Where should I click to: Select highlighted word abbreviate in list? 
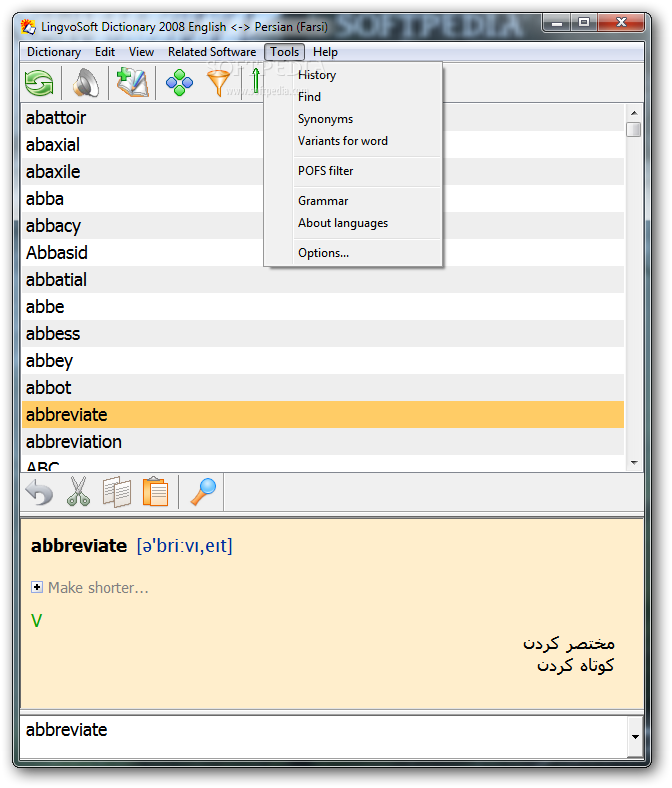(323, 415)
